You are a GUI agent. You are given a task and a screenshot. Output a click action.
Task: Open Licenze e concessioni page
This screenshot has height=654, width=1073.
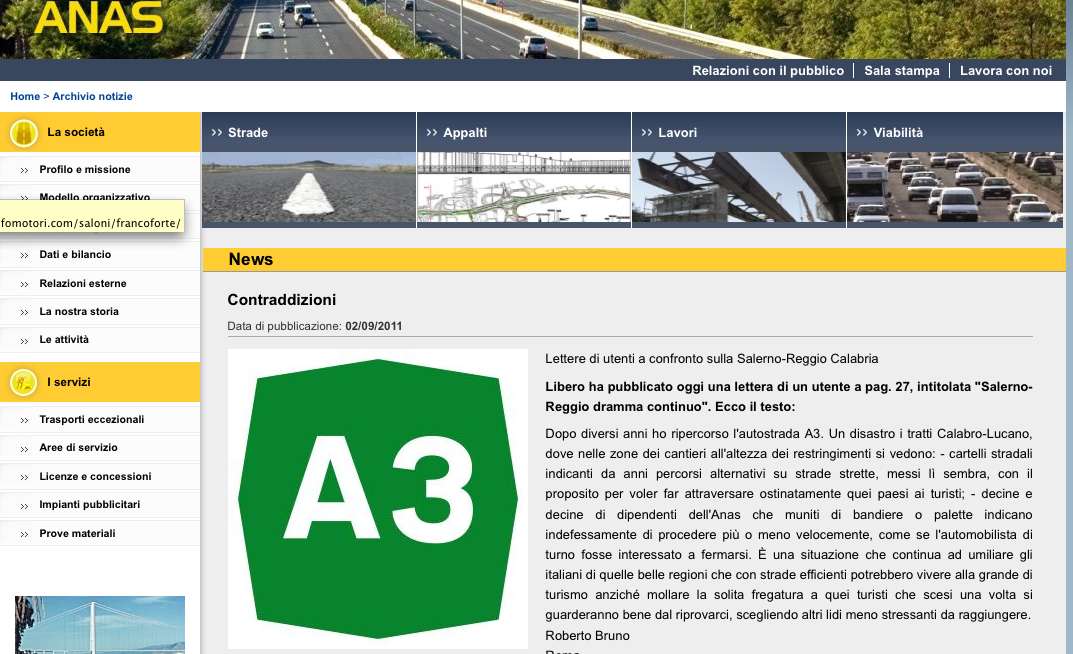point(95,476)
